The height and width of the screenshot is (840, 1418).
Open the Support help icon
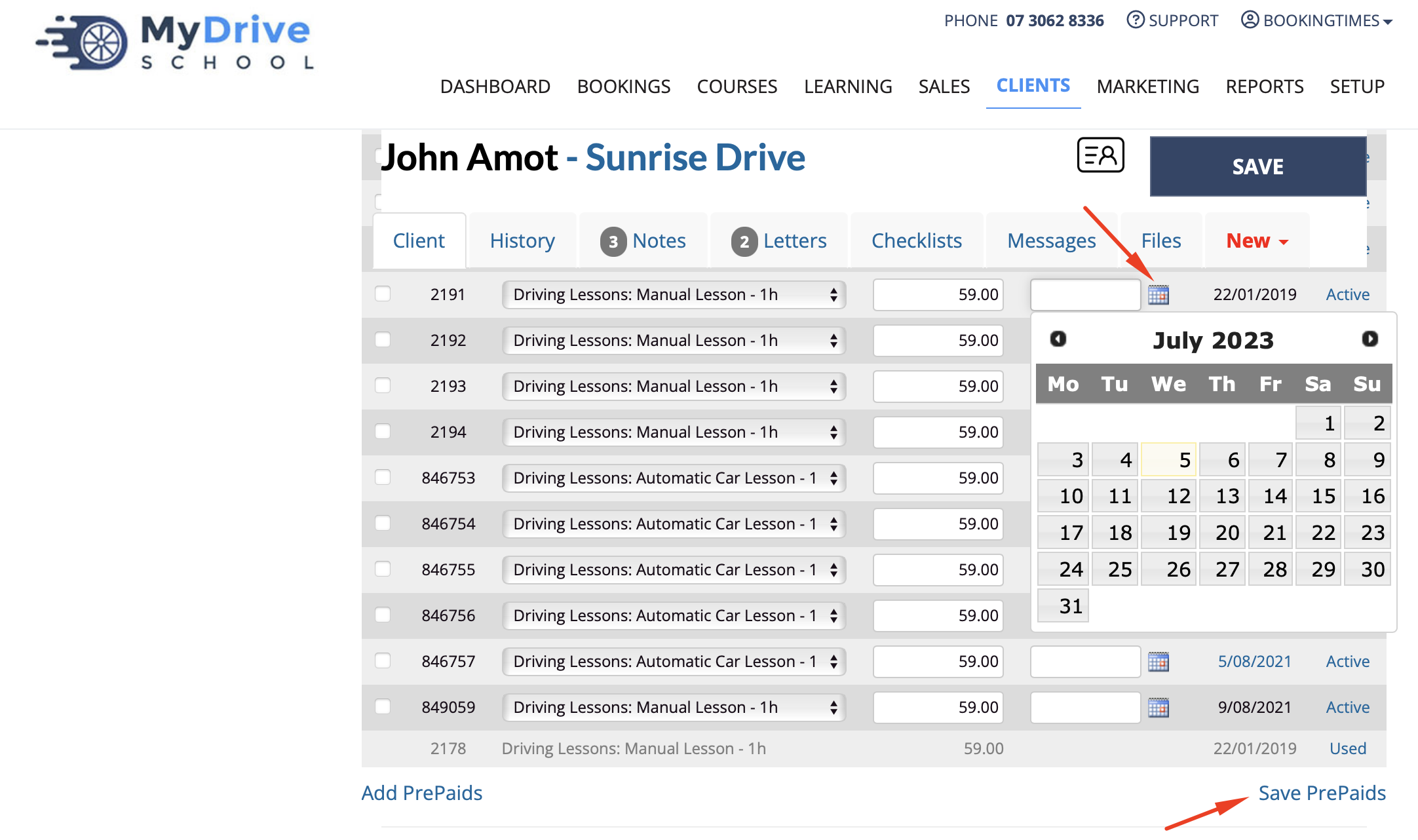pyautogui.click(x=1136, y=20)
